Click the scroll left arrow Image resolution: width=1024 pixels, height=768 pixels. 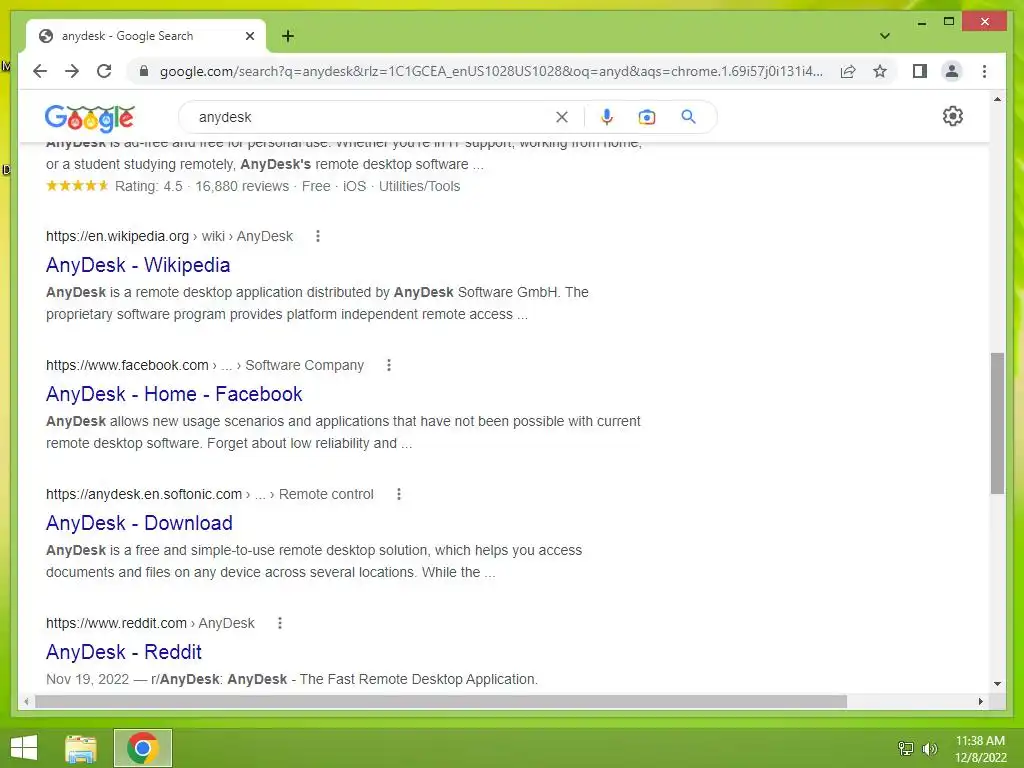pos(26,701)
